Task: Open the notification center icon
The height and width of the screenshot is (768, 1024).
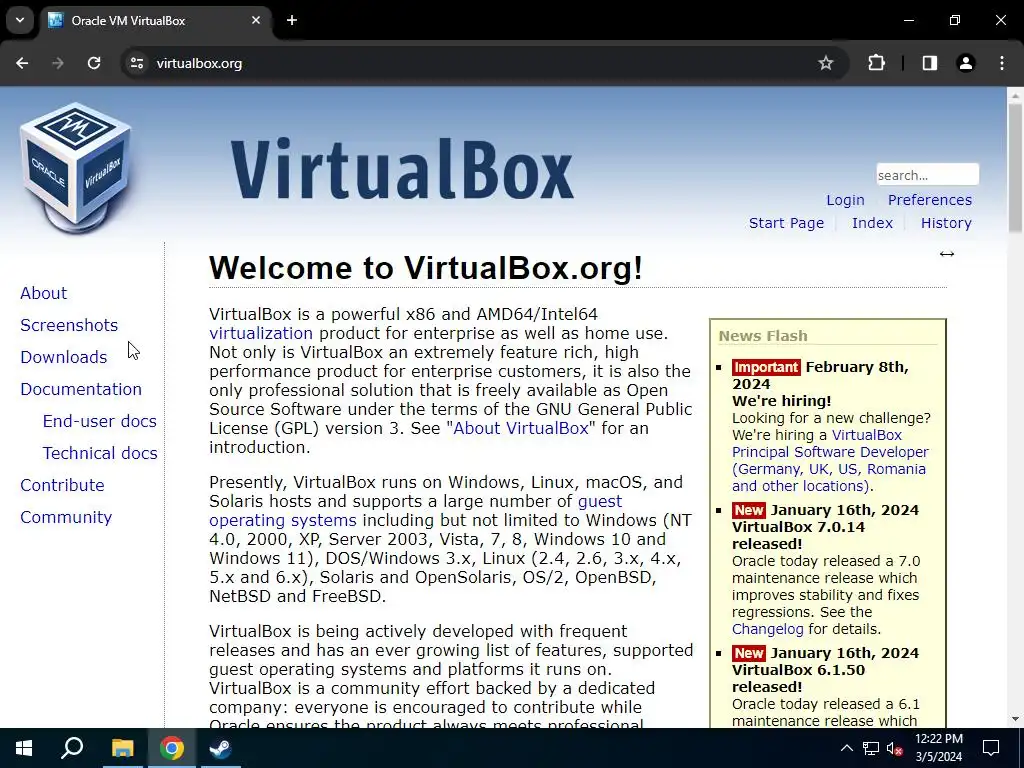Action: click(x=991, y=748)
